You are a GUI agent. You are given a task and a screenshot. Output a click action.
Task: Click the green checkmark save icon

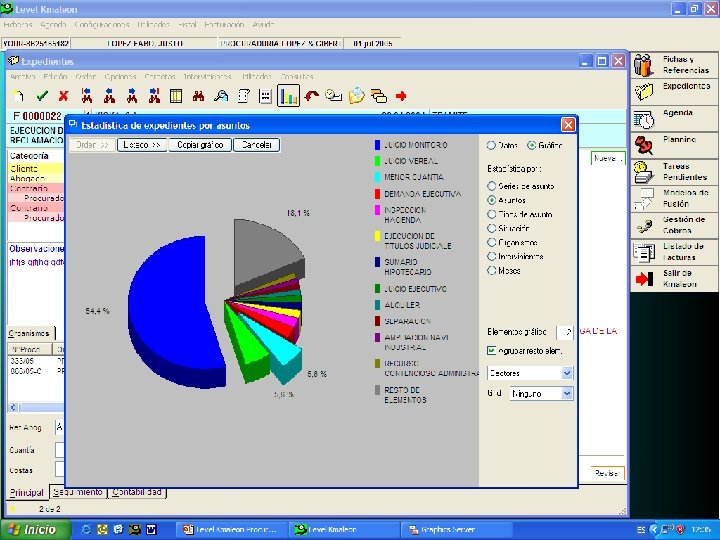click(x=42, y=96)
